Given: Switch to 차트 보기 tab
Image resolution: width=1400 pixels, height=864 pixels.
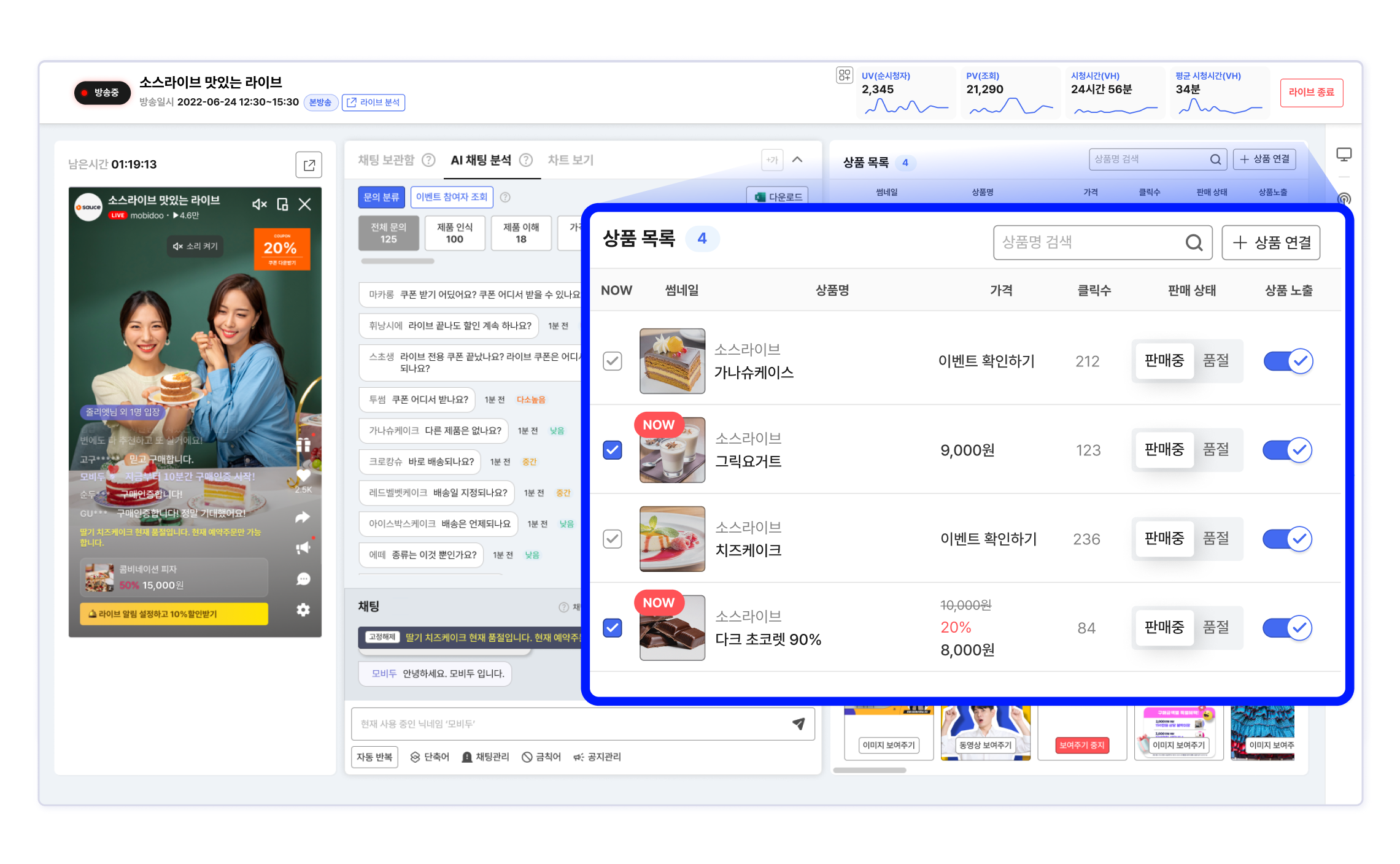Looking at the screenshot, I should point(570,160).
